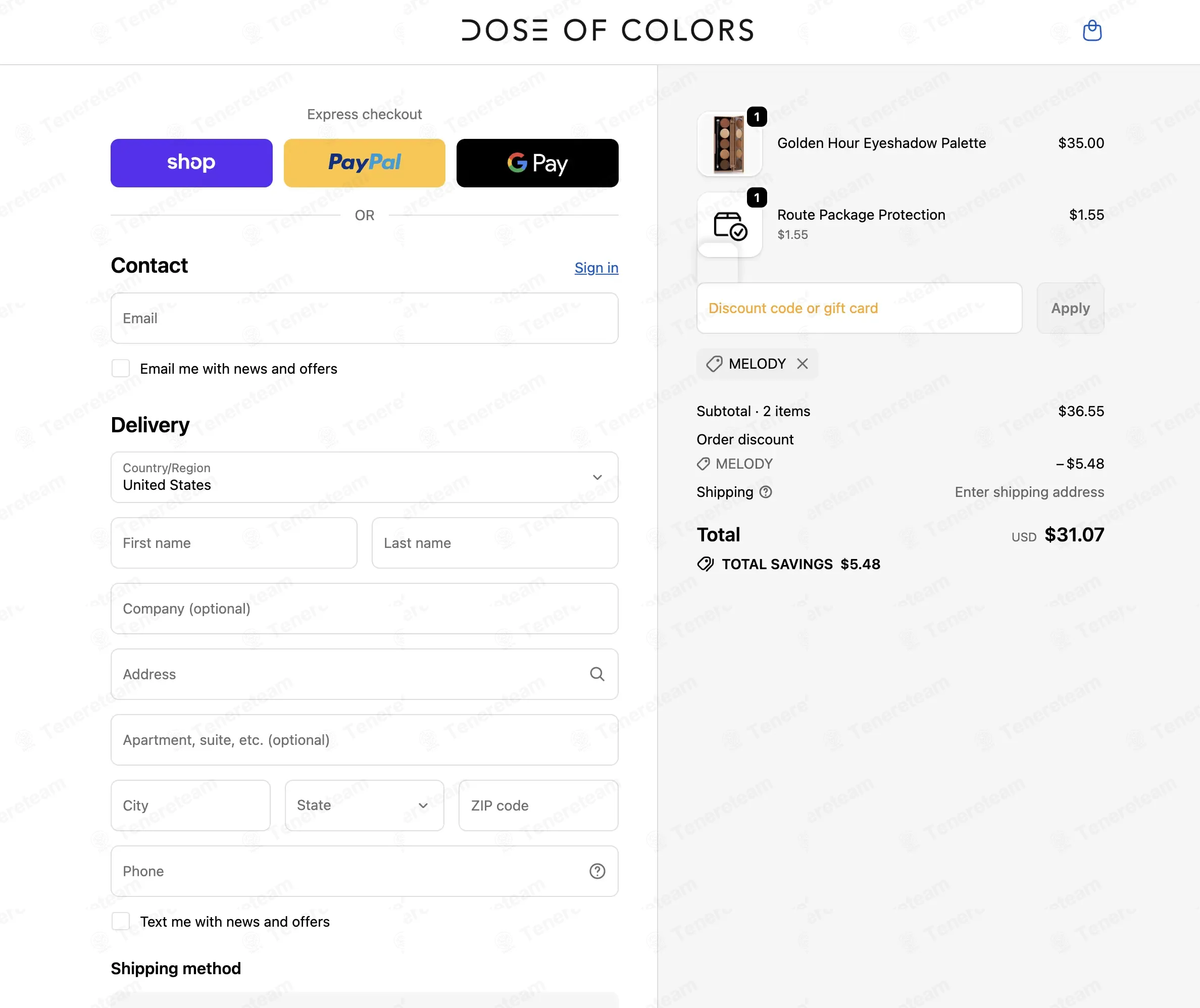Click the −$5.48 discount amount
Screen dimensions: 1200x1008
tap(1080, 464)
